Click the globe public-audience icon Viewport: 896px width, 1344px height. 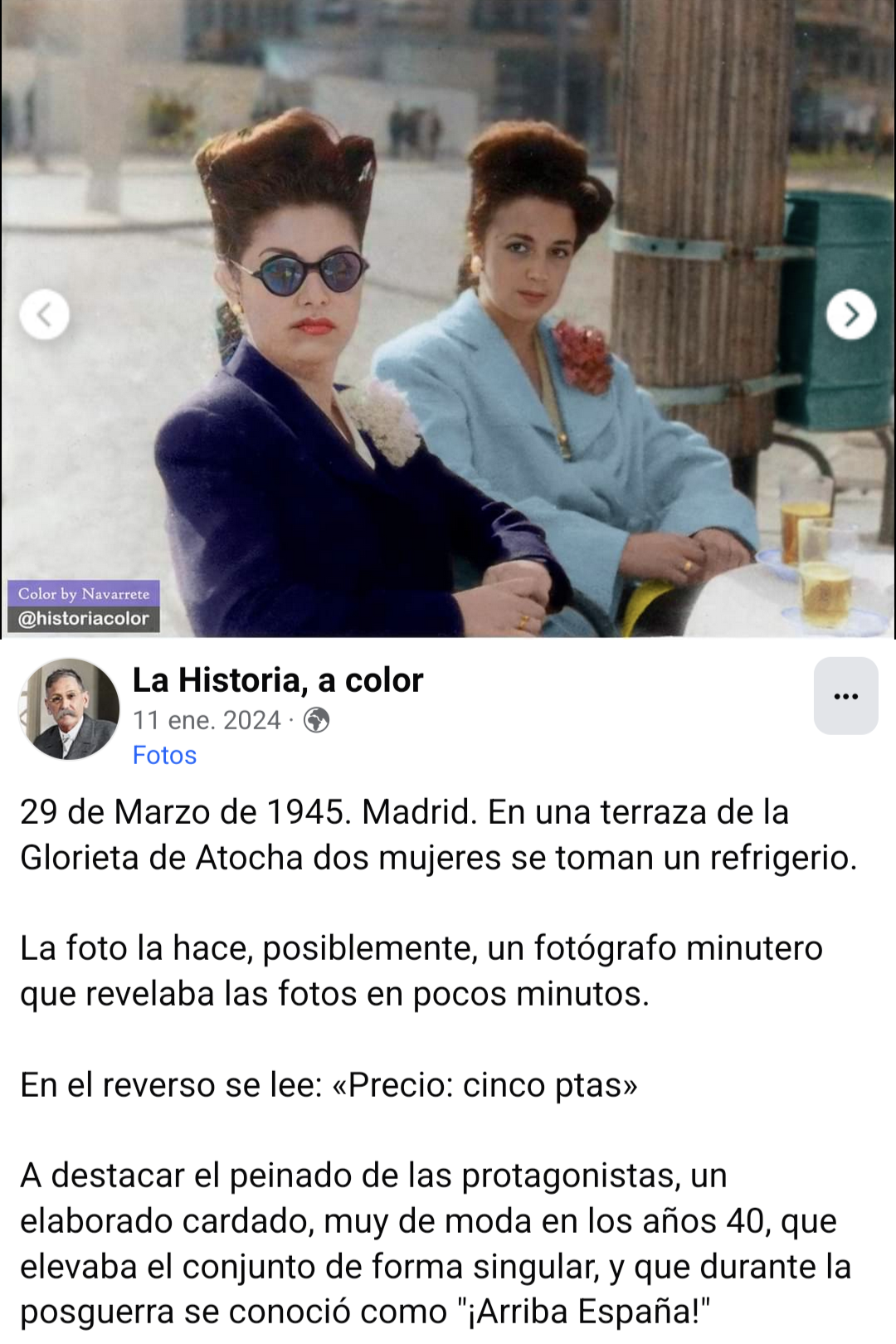[316, 720]
